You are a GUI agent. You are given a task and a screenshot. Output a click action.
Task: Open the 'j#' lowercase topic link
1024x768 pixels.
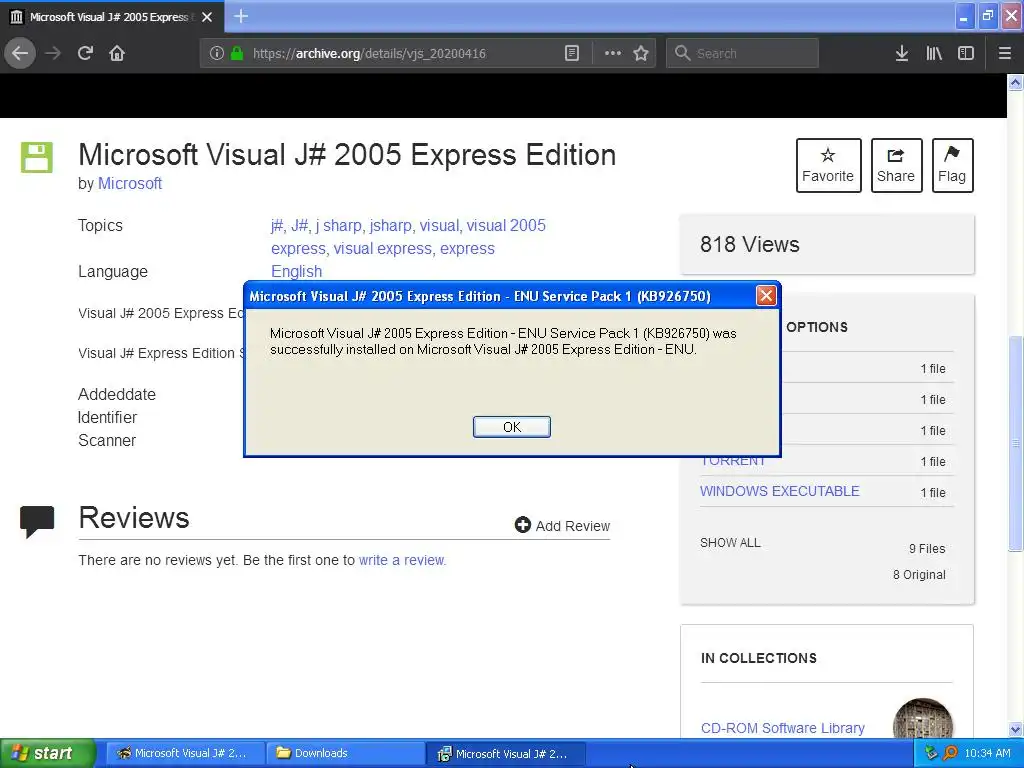click(x=277, y=225)
